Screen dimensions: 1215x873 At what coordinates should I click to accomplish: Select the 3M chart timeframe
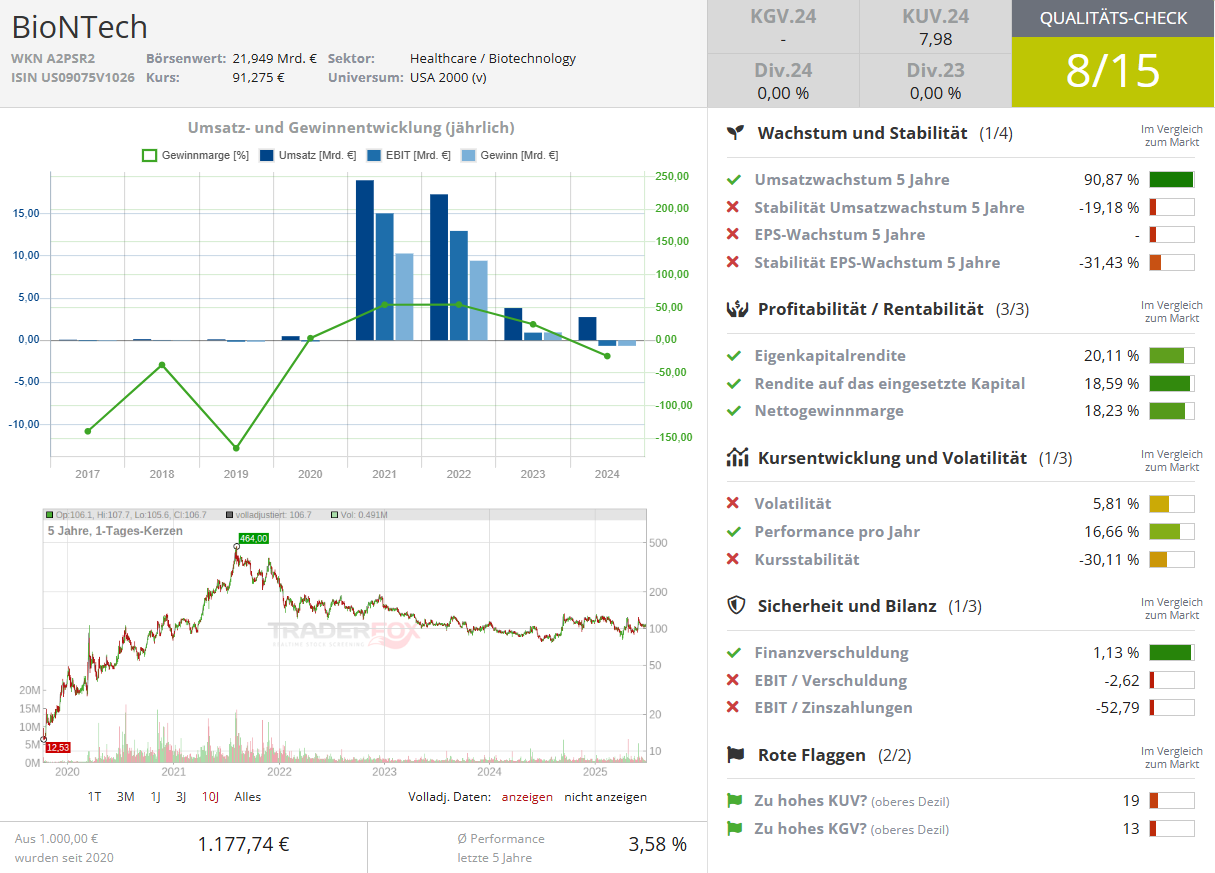(x=125, y=797)
